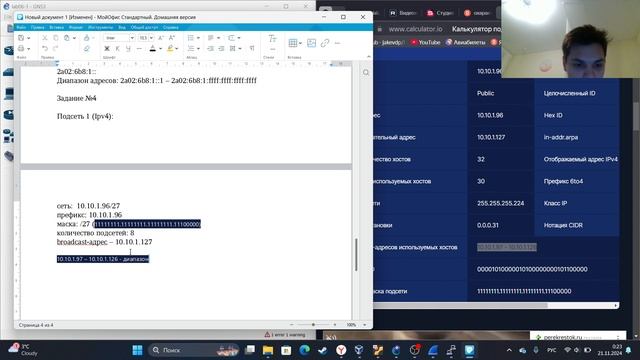This screenshot has height=360, width=640.
Task: Click the Print icon
Action: pos(21,49)
